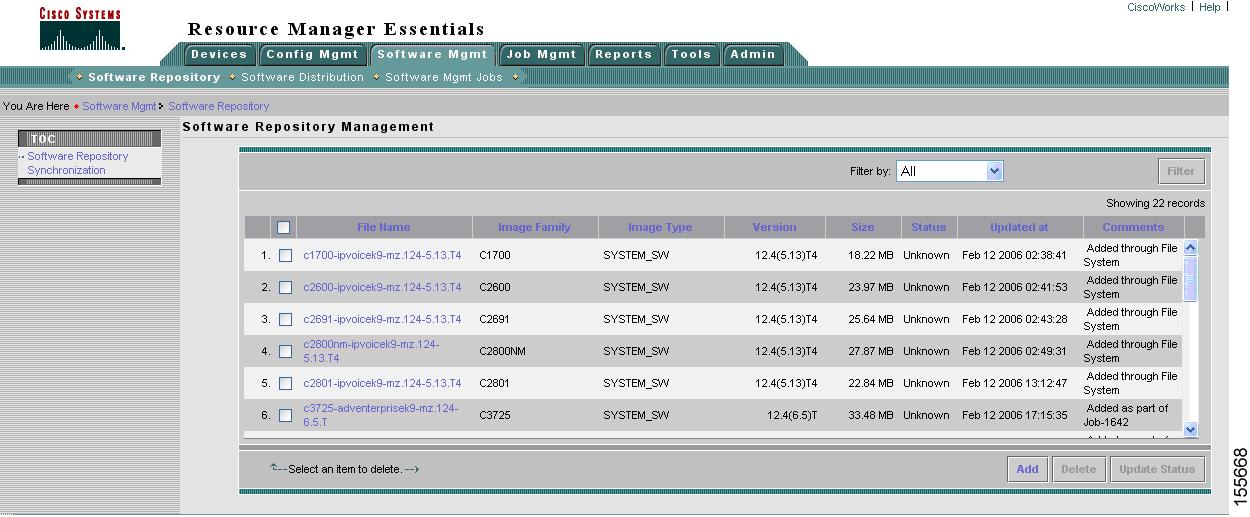This screenshot has width=1250, height=517.
Task: Open the Filter by dropdown
Action: (949, 171)
